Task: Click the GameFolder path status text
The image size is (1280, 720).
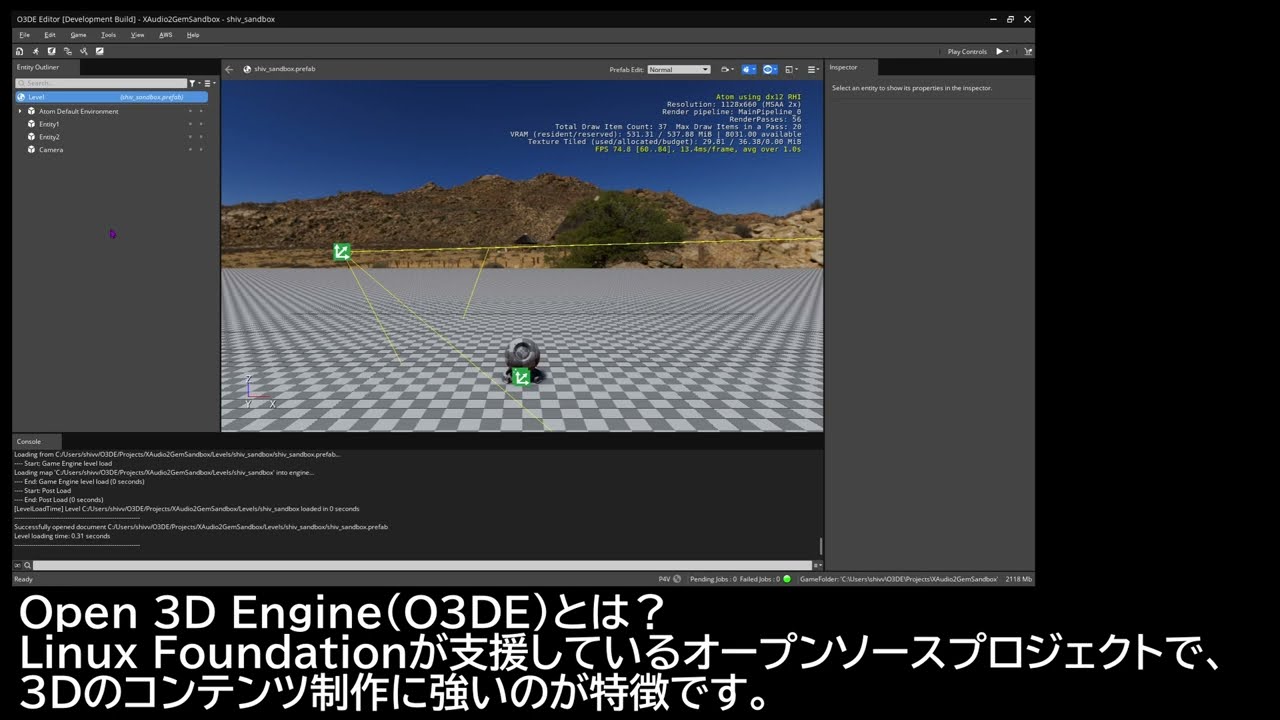Action: coord(899,579)
